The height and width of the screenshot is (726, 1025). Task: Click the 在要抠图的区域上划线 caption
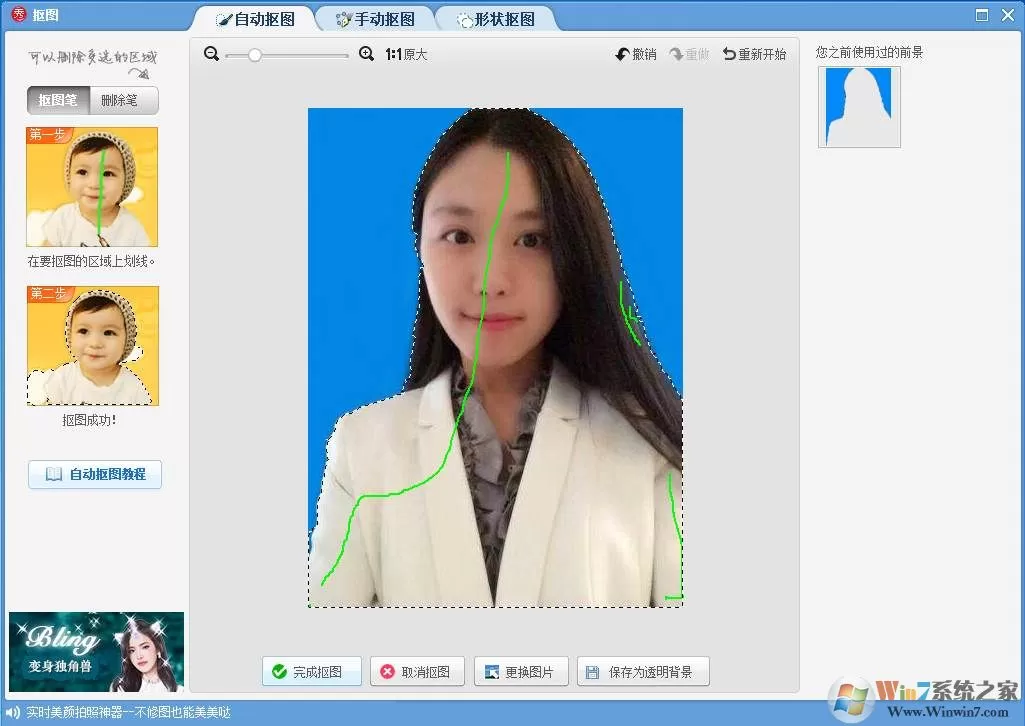tap(91, 261)
